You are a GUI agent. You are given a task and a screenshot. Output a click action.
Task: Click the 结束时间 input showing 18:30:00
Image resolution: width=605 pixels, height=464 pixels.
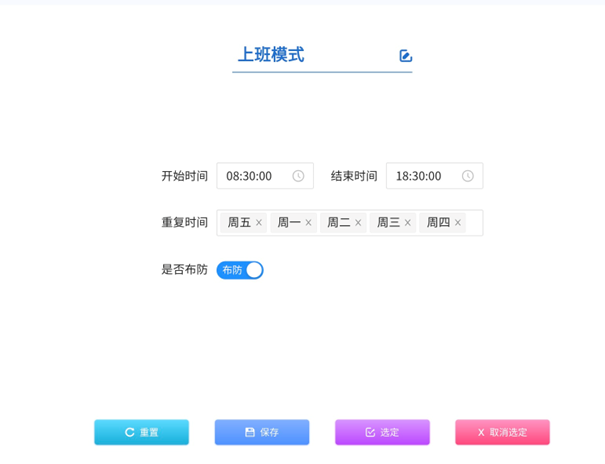click(434, 176)
